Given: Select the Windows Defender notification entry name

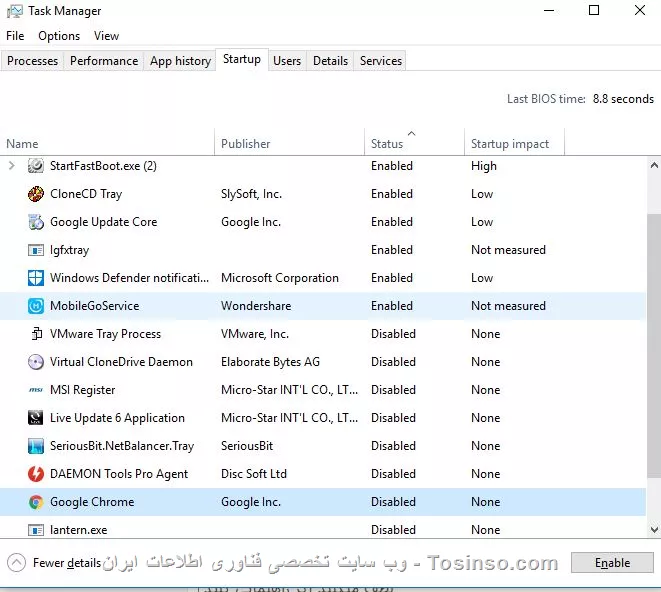Looking at the screenshot, I should (x=129, y=278).
